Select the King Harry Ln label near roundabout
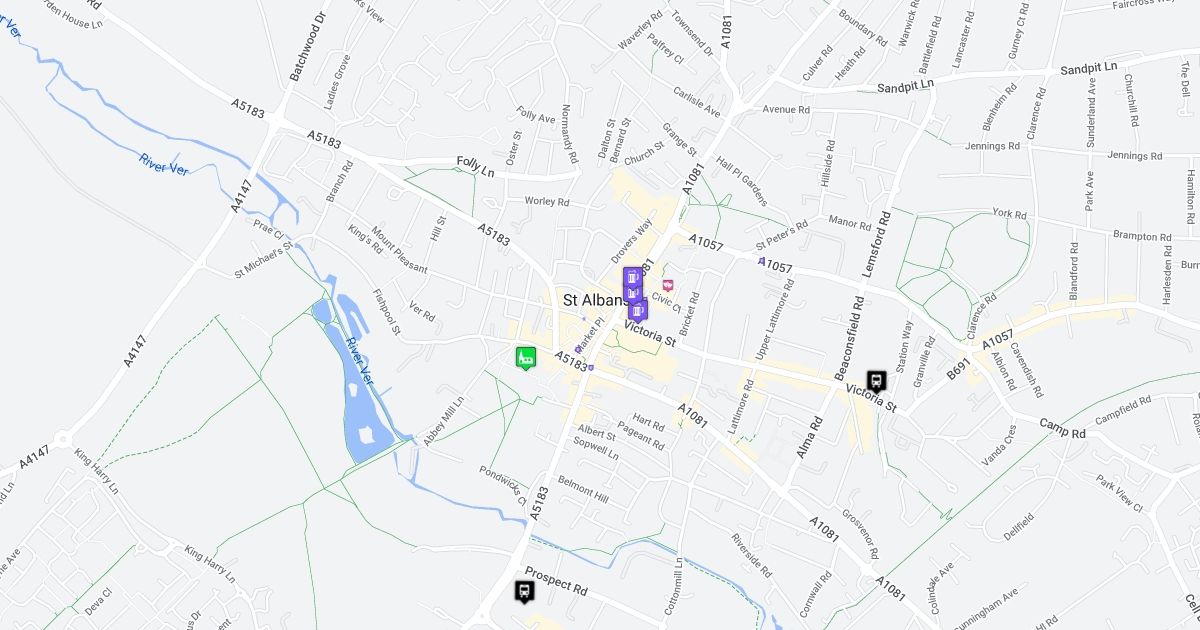This screenshot has width=1200, height=630. (x=96, y=472)
